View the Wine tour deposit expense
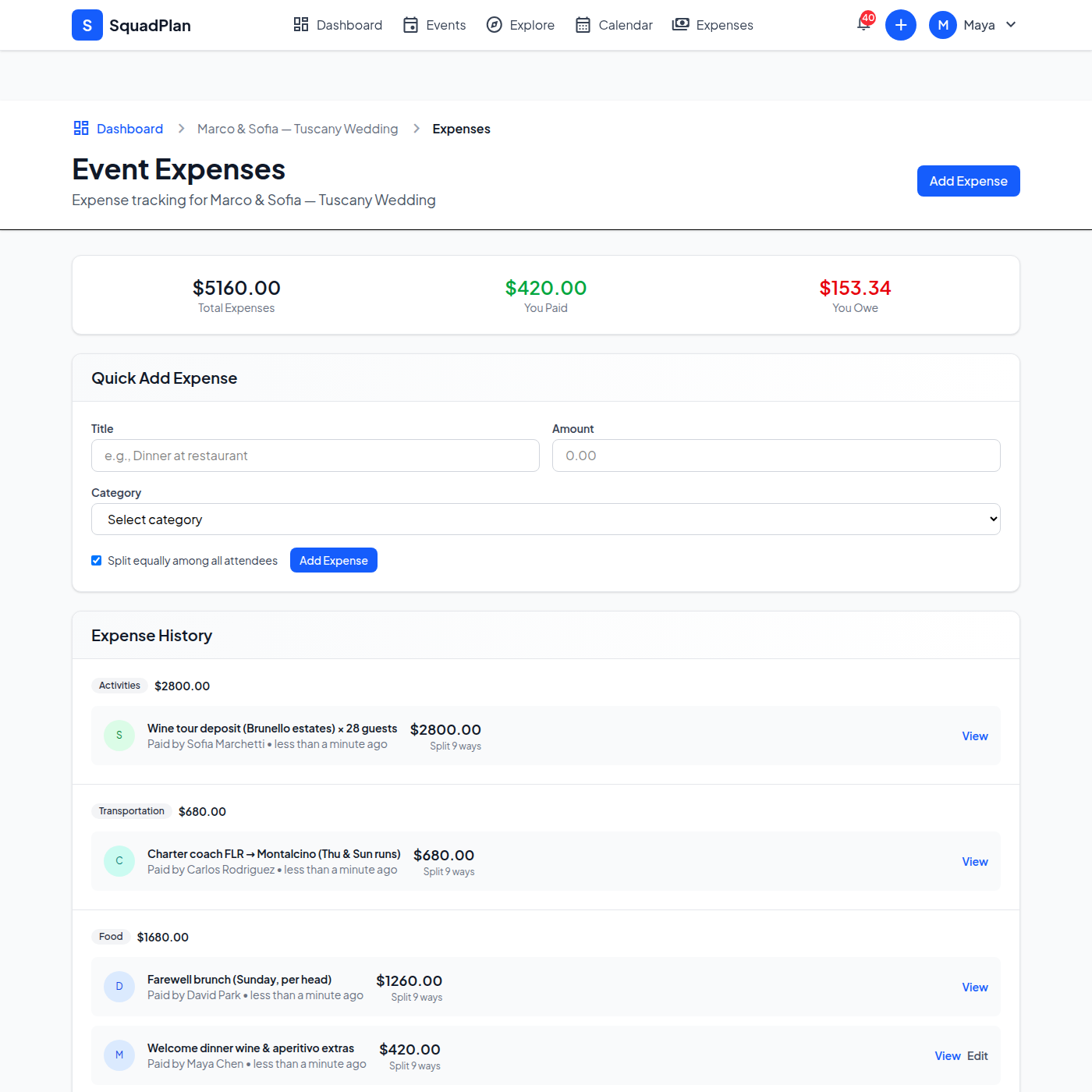 pyautogui.click(x=974, y=736)
